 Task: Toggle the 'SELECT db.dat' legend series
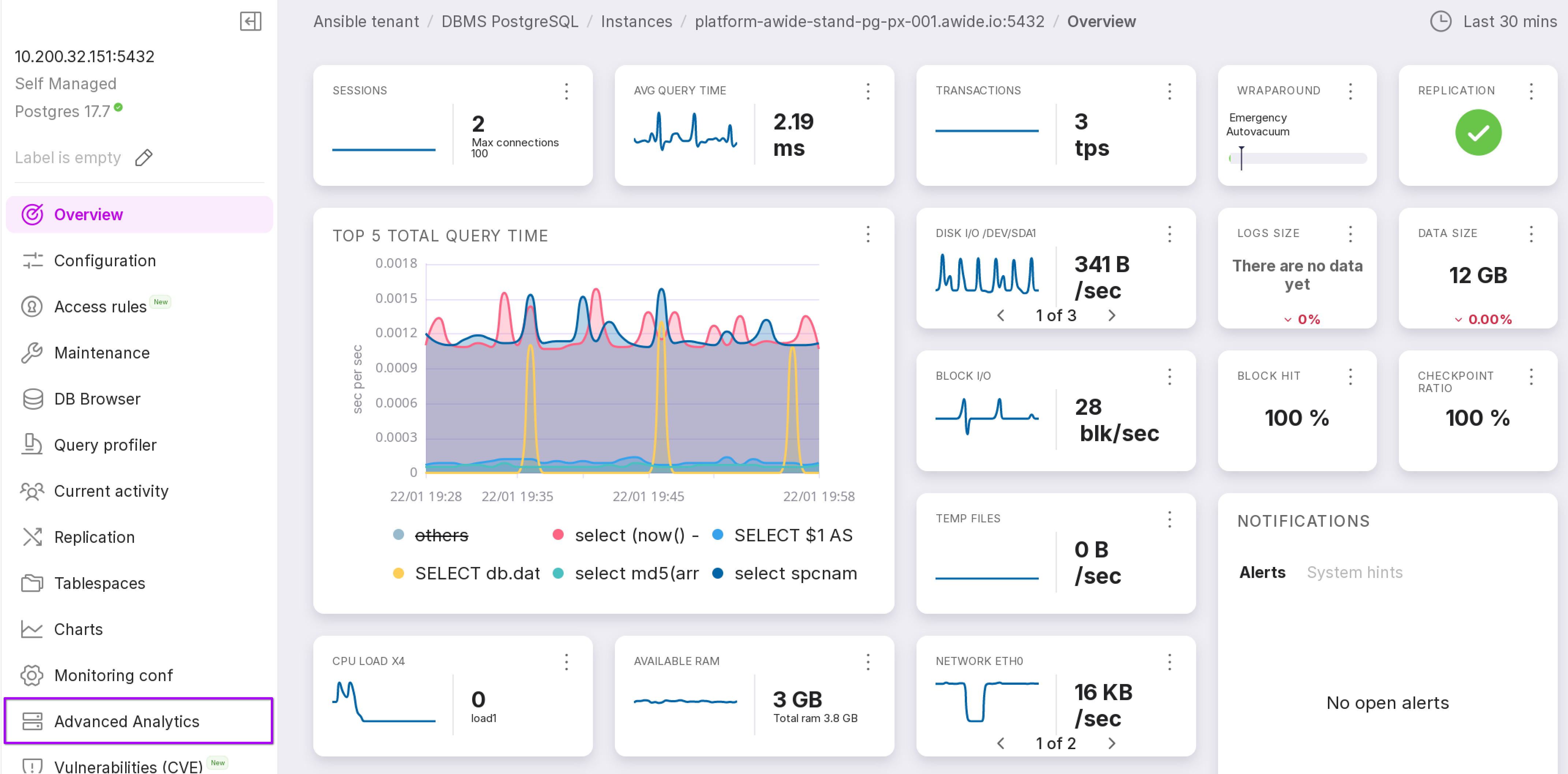477,573
